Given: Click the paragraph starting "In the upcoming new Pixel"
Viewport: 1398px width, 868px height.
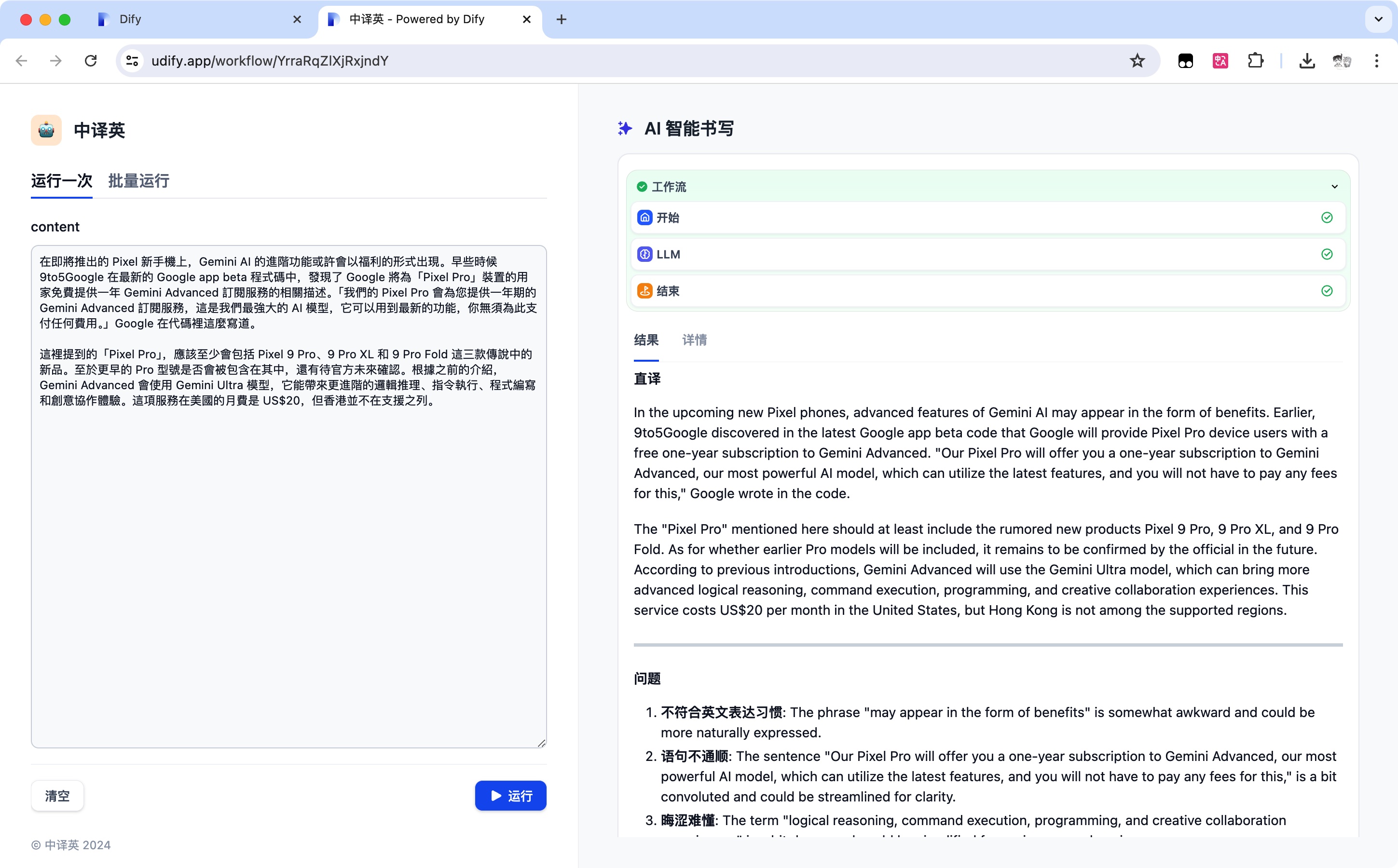Looking at the screenshot, I should pyautogui.click(x=987, y=453).
